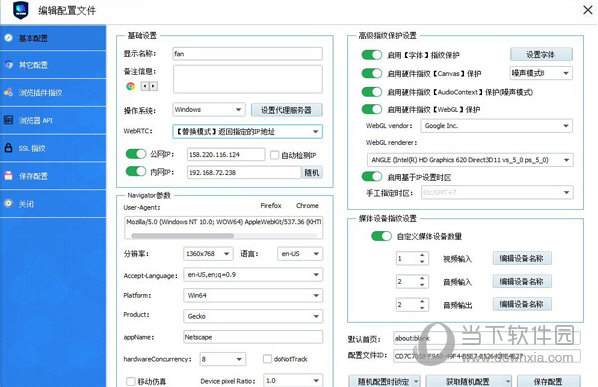Open the WebGL renderer ANGLE dropdown

[470, 160]
